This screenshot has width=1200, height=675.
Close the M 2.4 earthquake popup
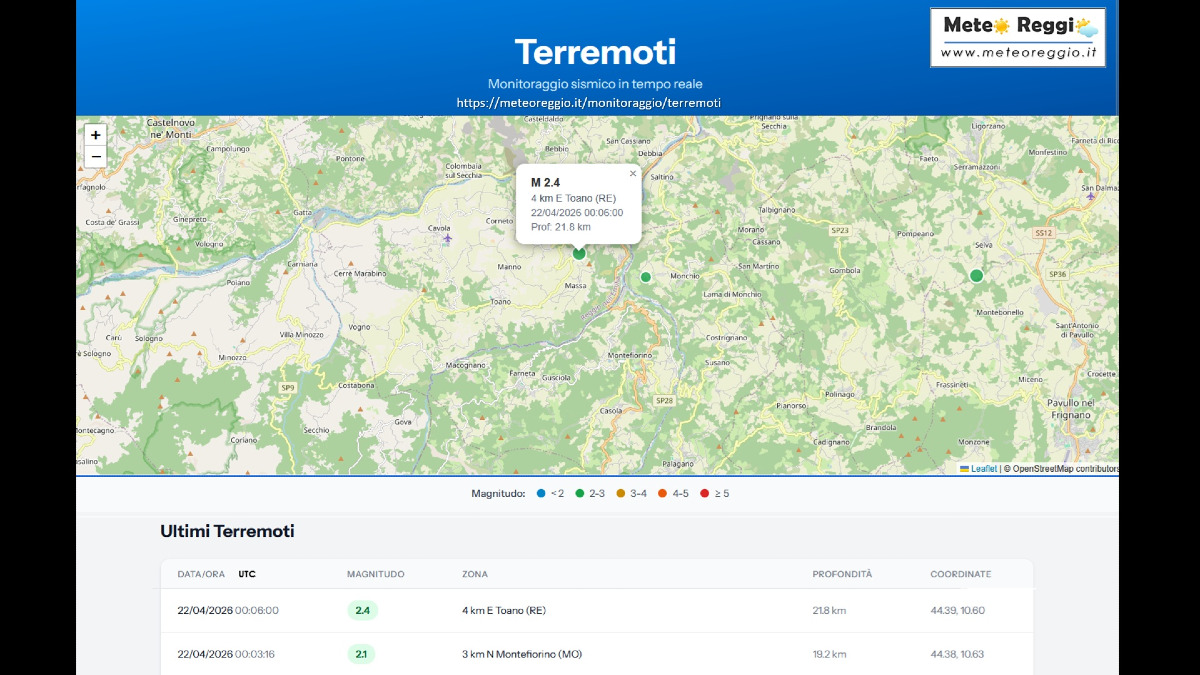[632, 173]
